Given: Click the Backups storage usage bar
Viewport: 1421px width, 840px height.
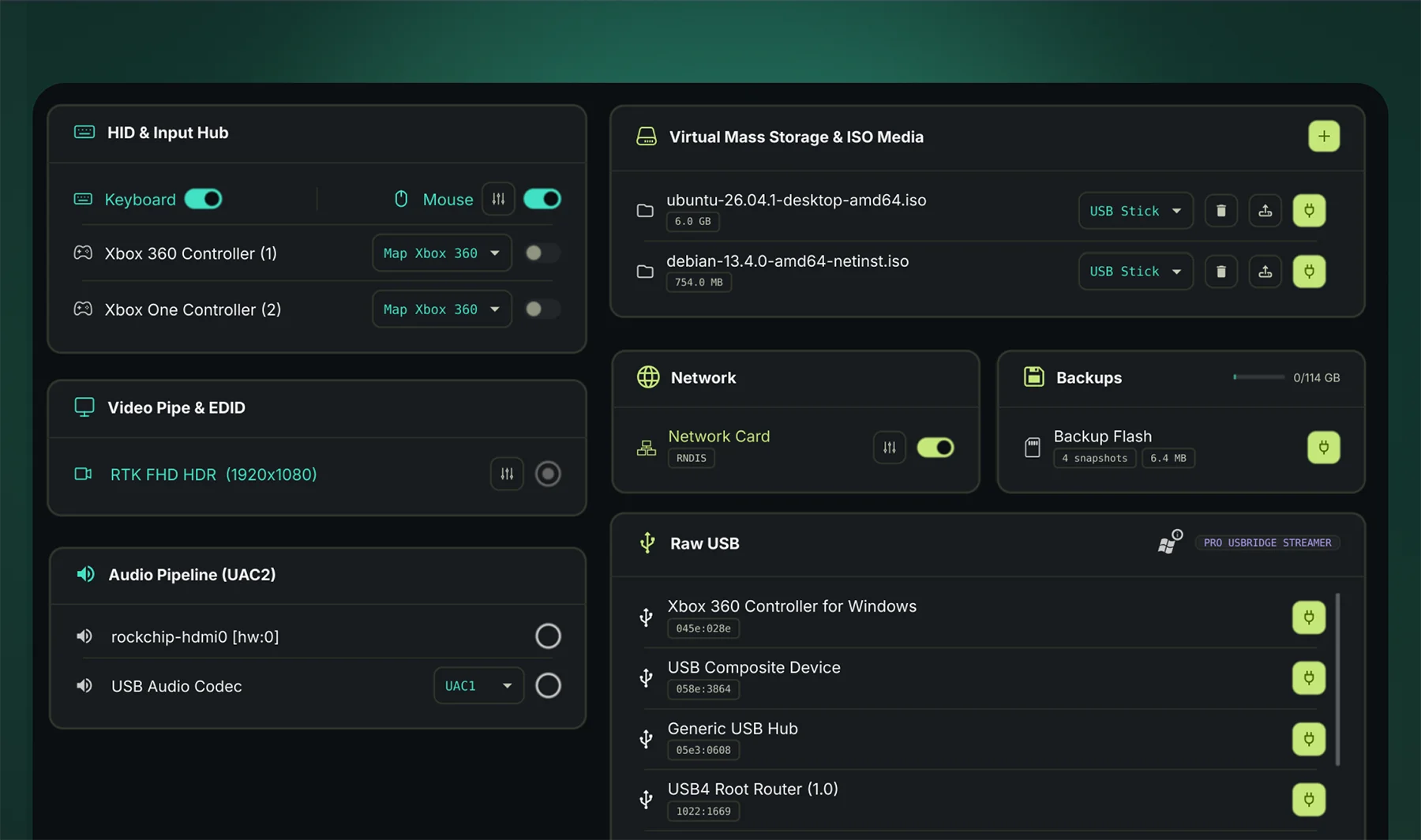Looking at the screenshot, I should click(1259, 377).
